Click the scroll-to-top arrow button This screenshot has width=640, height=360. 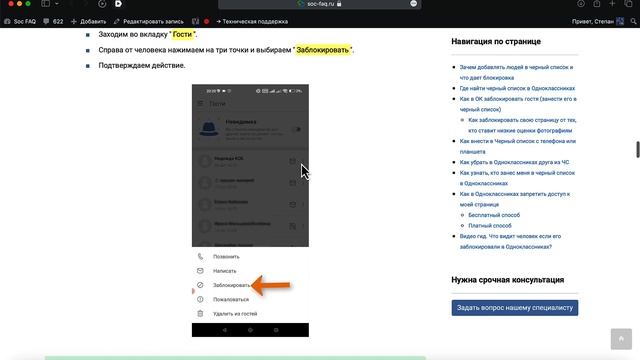(x=621, y=339)
